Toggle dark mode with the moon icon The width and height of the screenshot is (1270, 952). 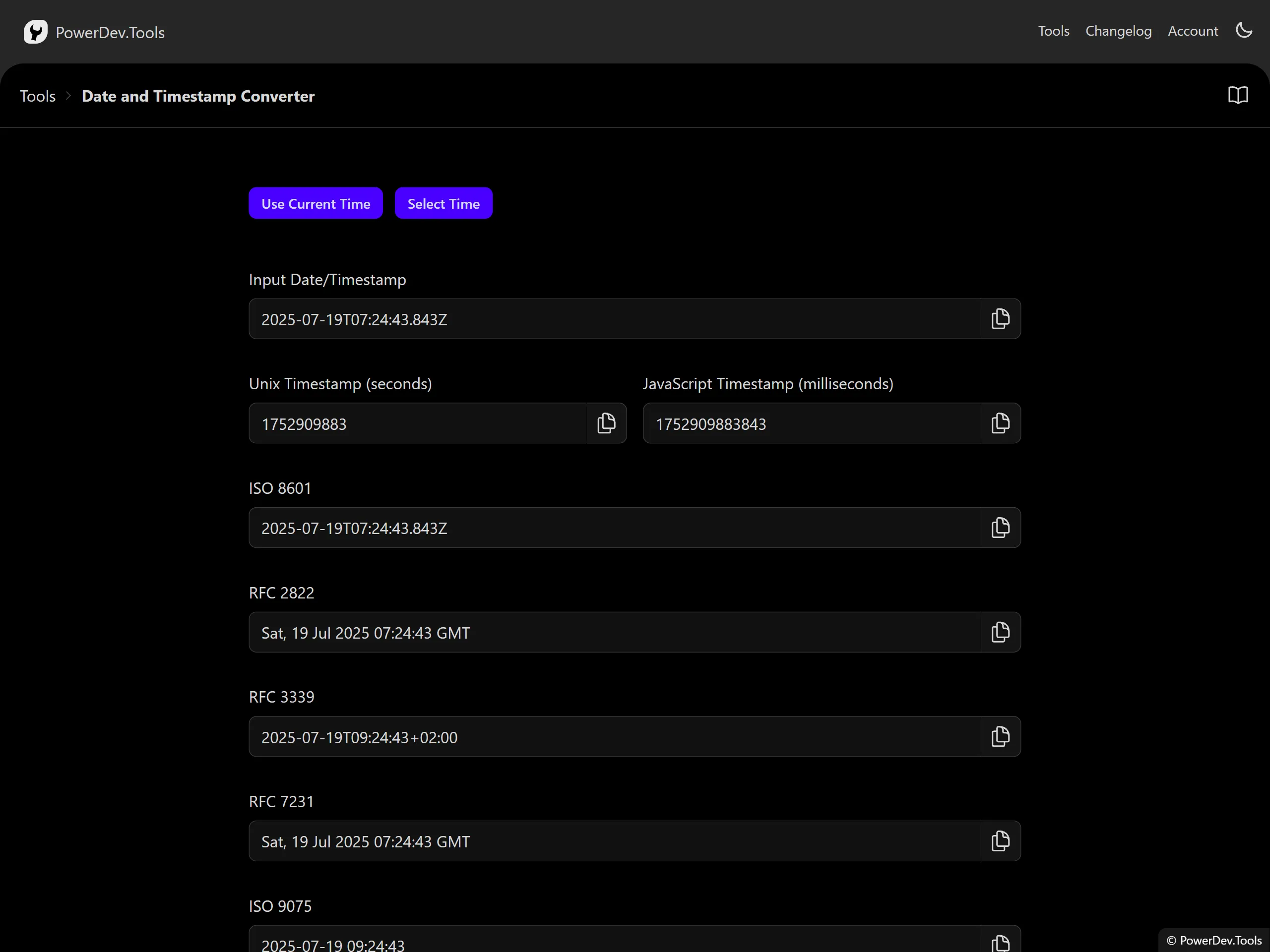(1244, 30)
